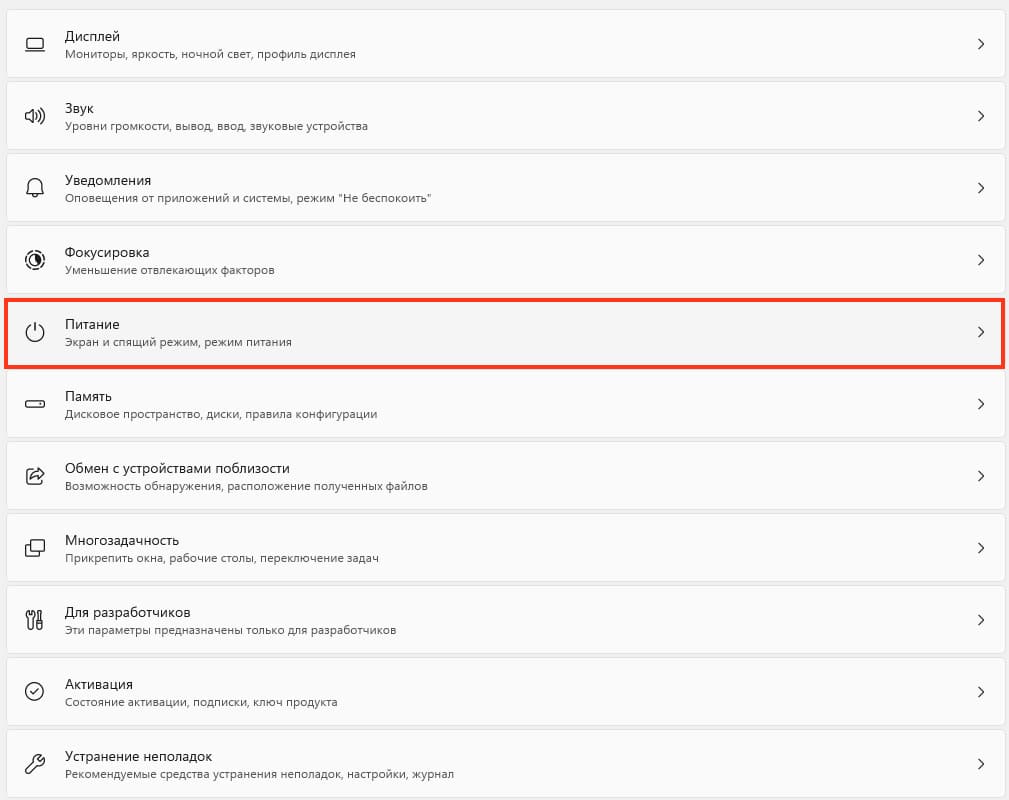Click the Многозадачность windows icon
The image size is (1009, 800).
pyautogui.click(x=35, y=548)
